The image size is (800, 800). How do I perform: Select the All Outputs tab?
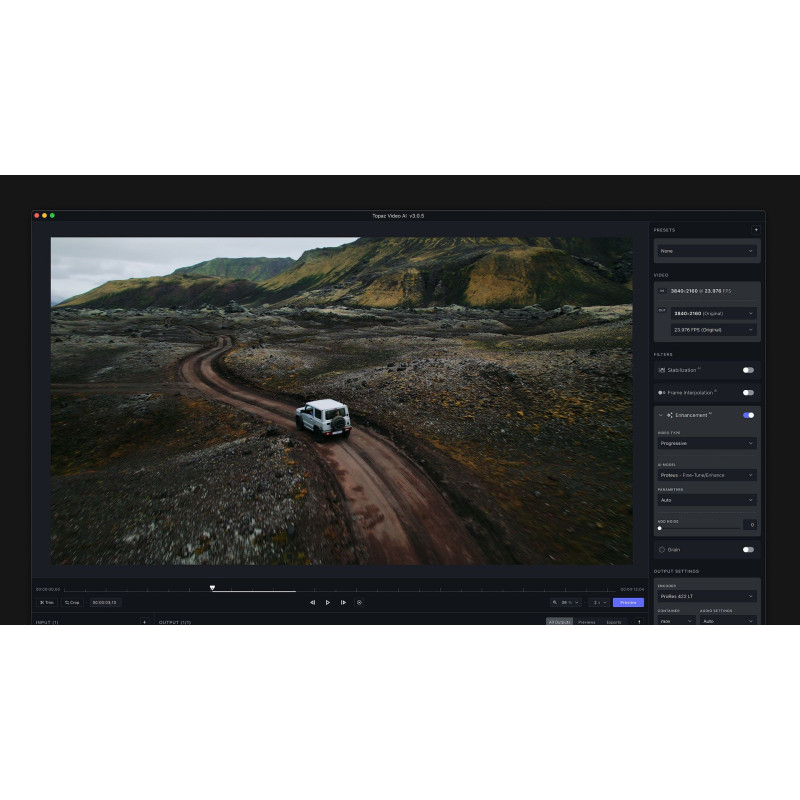(x=559, y=622)
